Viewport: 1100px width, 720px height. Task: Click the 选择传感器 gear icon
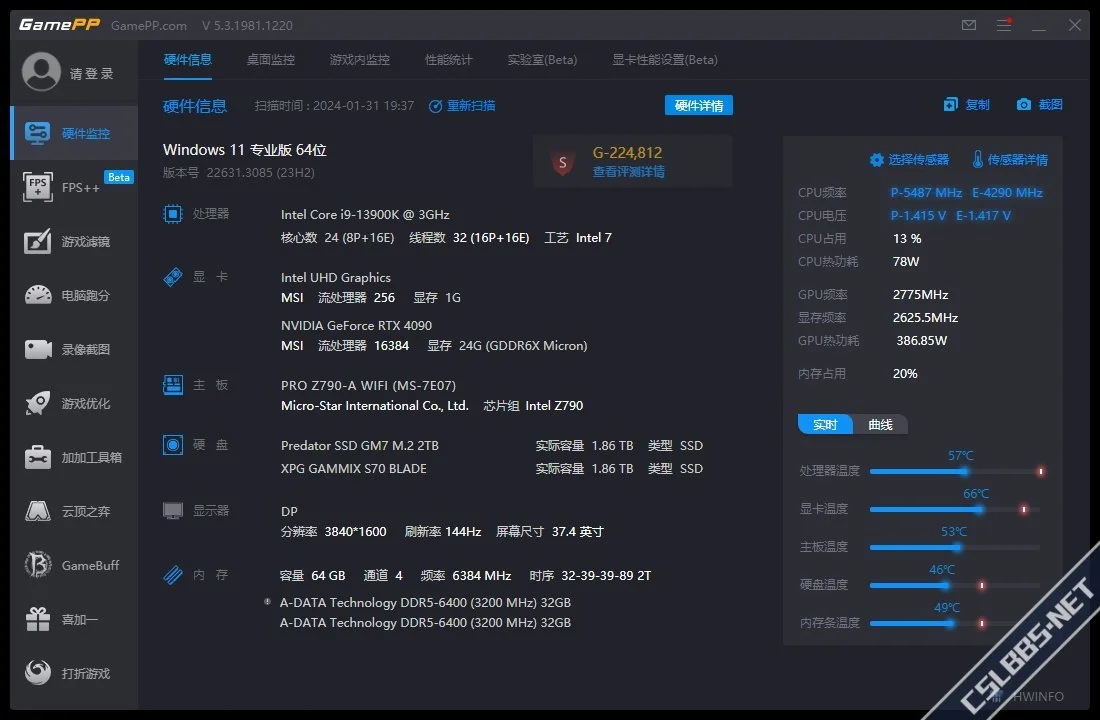click(876, 160)
